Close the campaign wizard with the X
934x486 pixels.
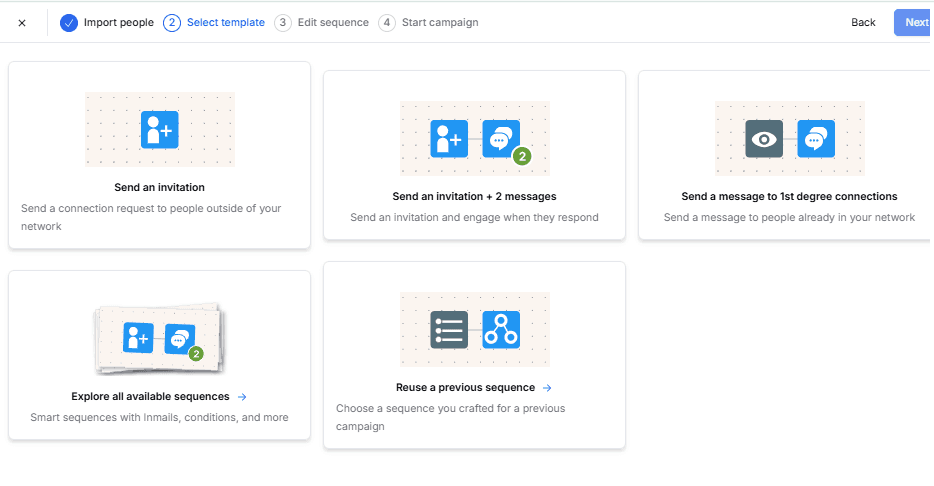pos(22,23)
